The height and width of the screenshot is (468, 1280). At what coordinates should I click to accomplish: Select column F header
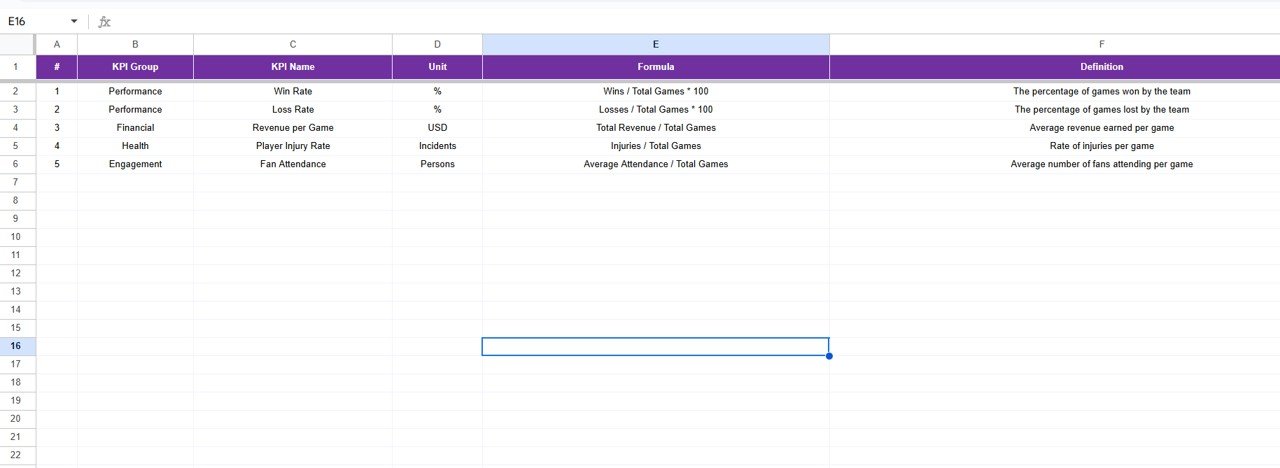1101,44
